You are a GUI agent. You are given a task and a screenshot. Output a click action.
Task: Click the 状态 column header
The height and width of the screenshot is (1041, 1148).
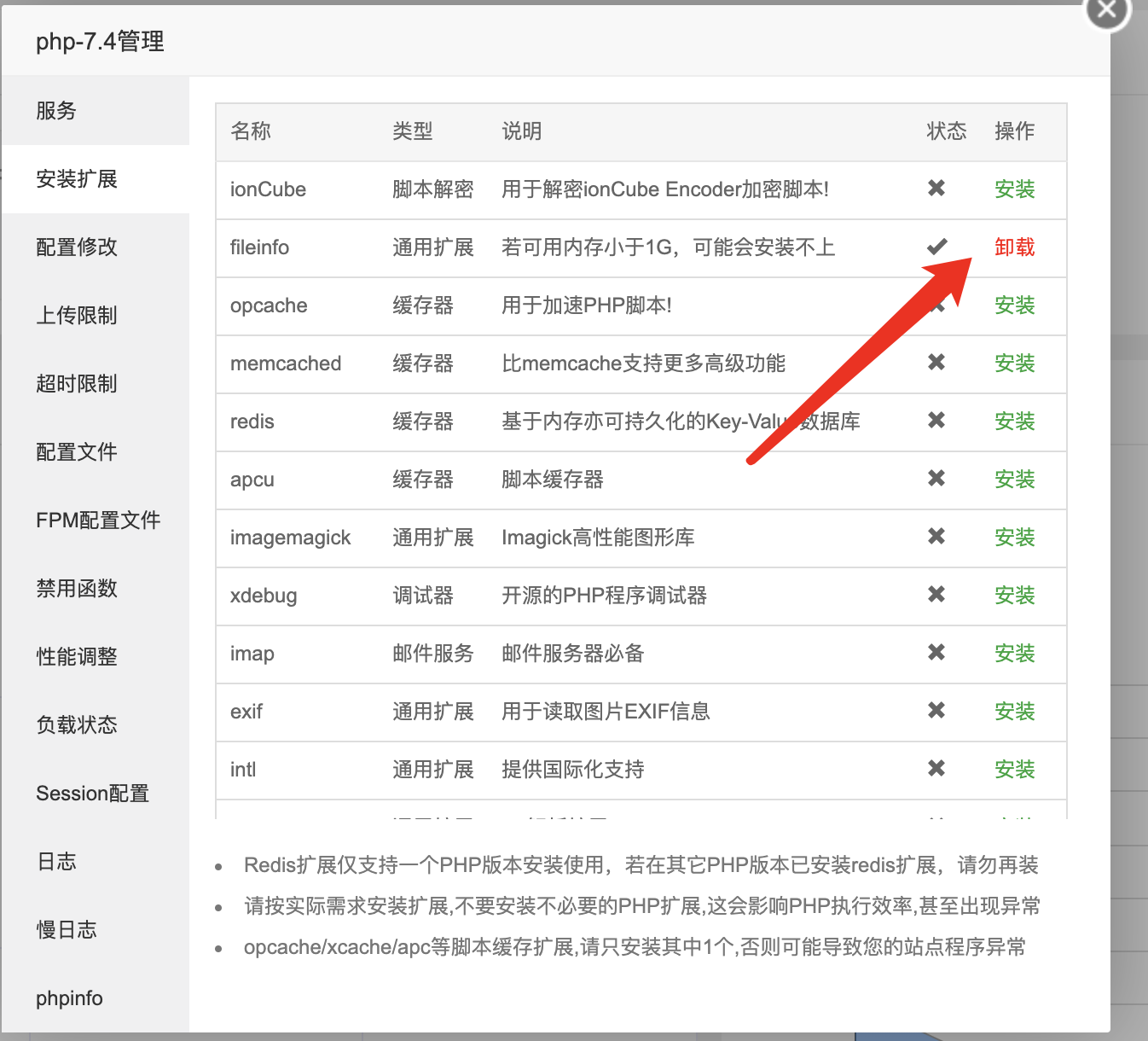pyautogui.click(x=947, y=131)
